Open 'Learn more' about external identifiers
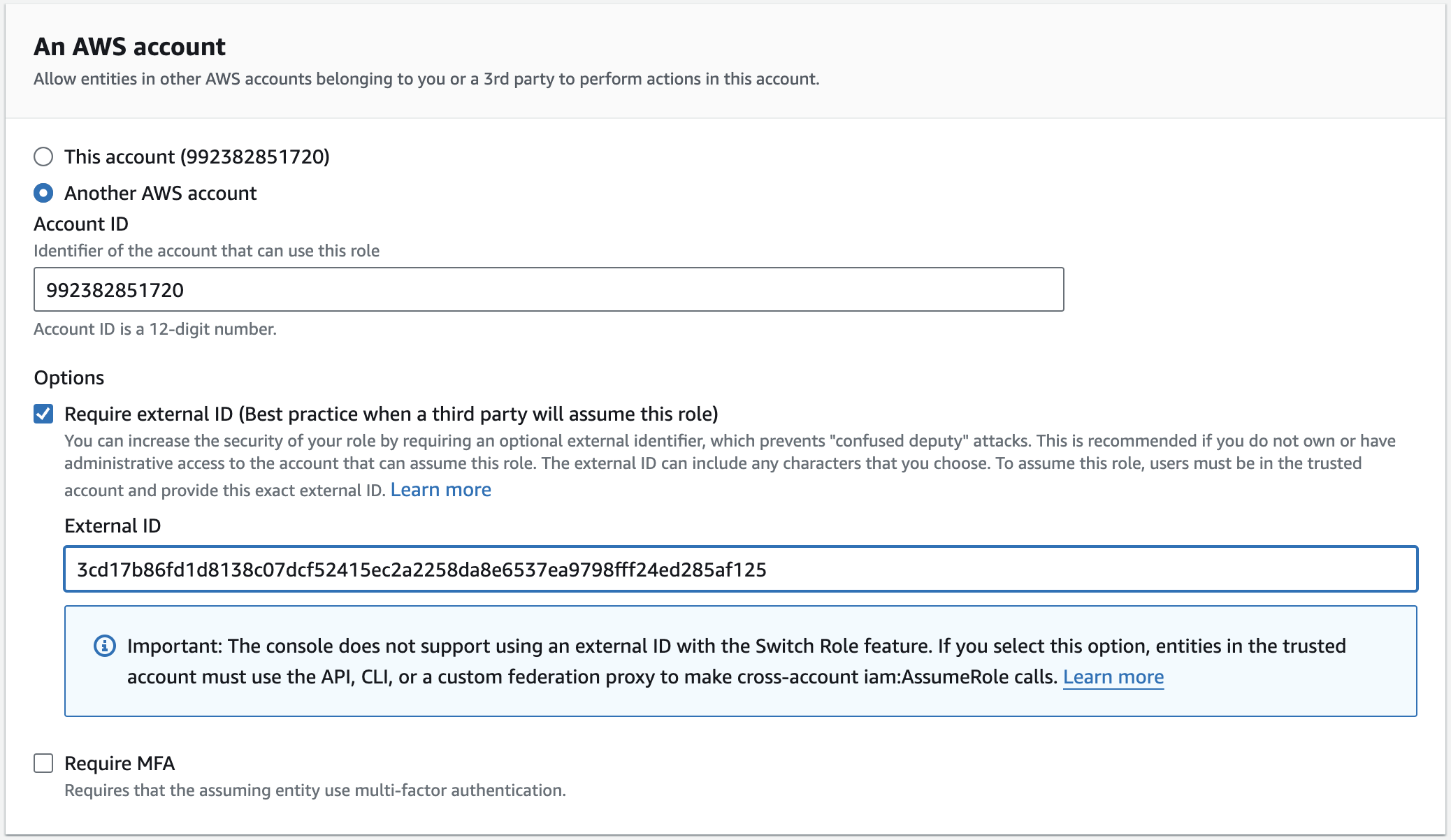The width and height of the screenshot is (1451, 840). point(441,489)
